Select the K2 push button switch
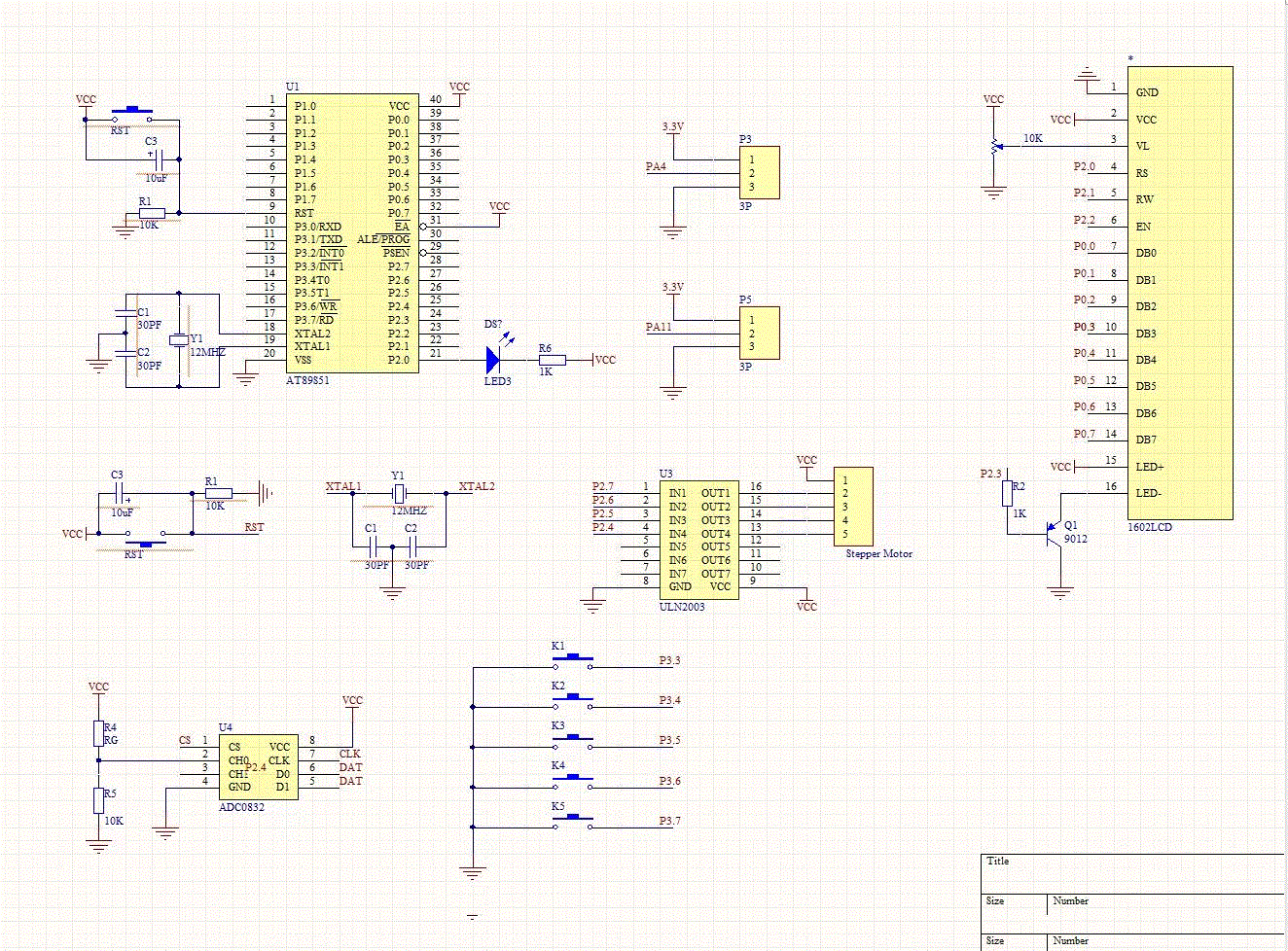1288x951 pixels. tap(573, 702)
